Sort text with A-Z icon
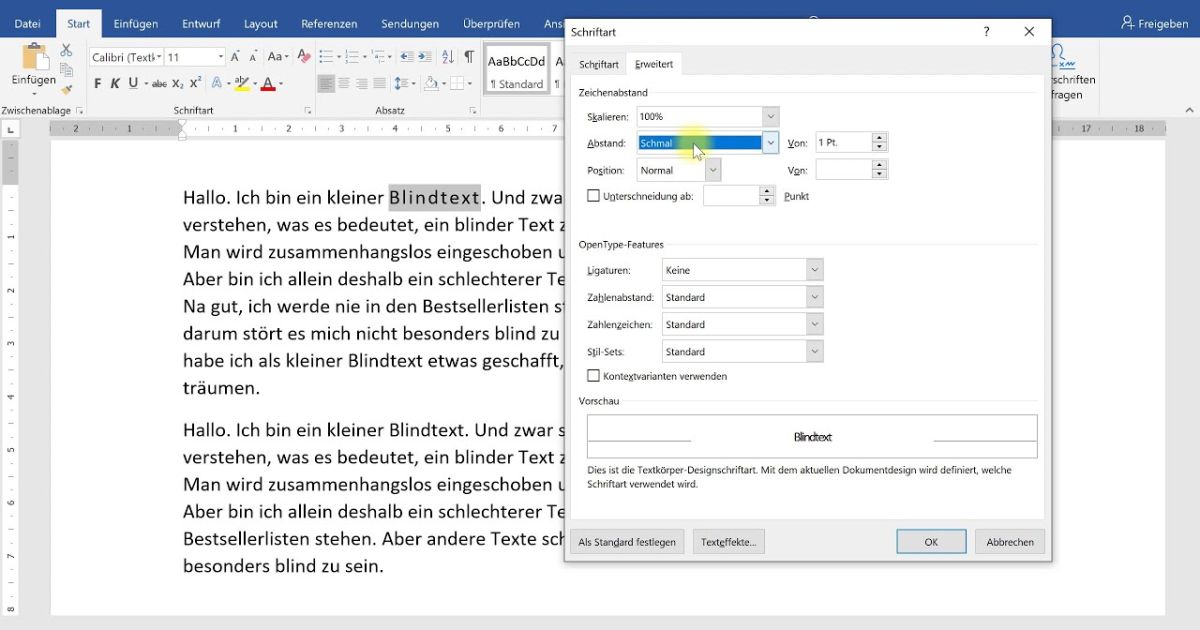Viewport: 1200px width, 630px height. 449,57
